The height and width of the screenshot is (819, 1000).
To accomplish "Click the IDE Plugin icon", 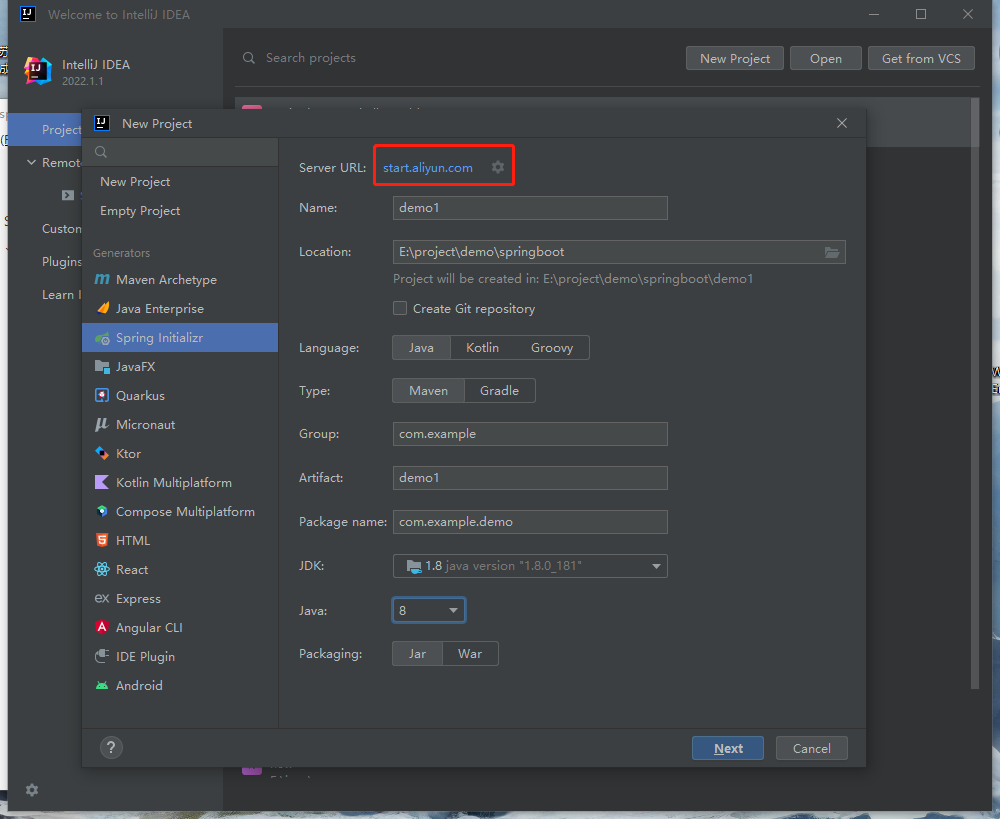I will [102, 656].
